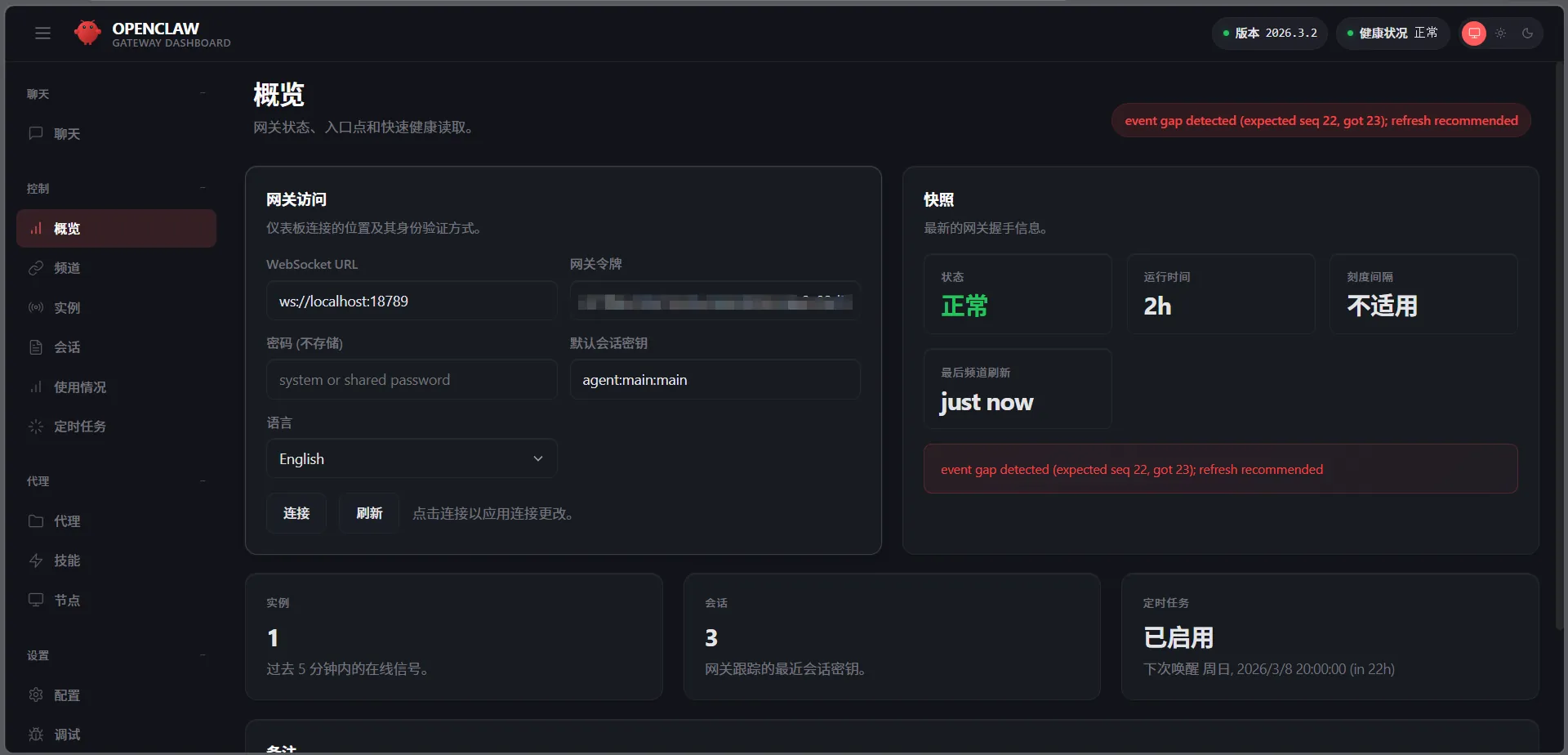Open 使用情况 using its chart icon
1568x755 pixels.
click(x=36, y=386)
